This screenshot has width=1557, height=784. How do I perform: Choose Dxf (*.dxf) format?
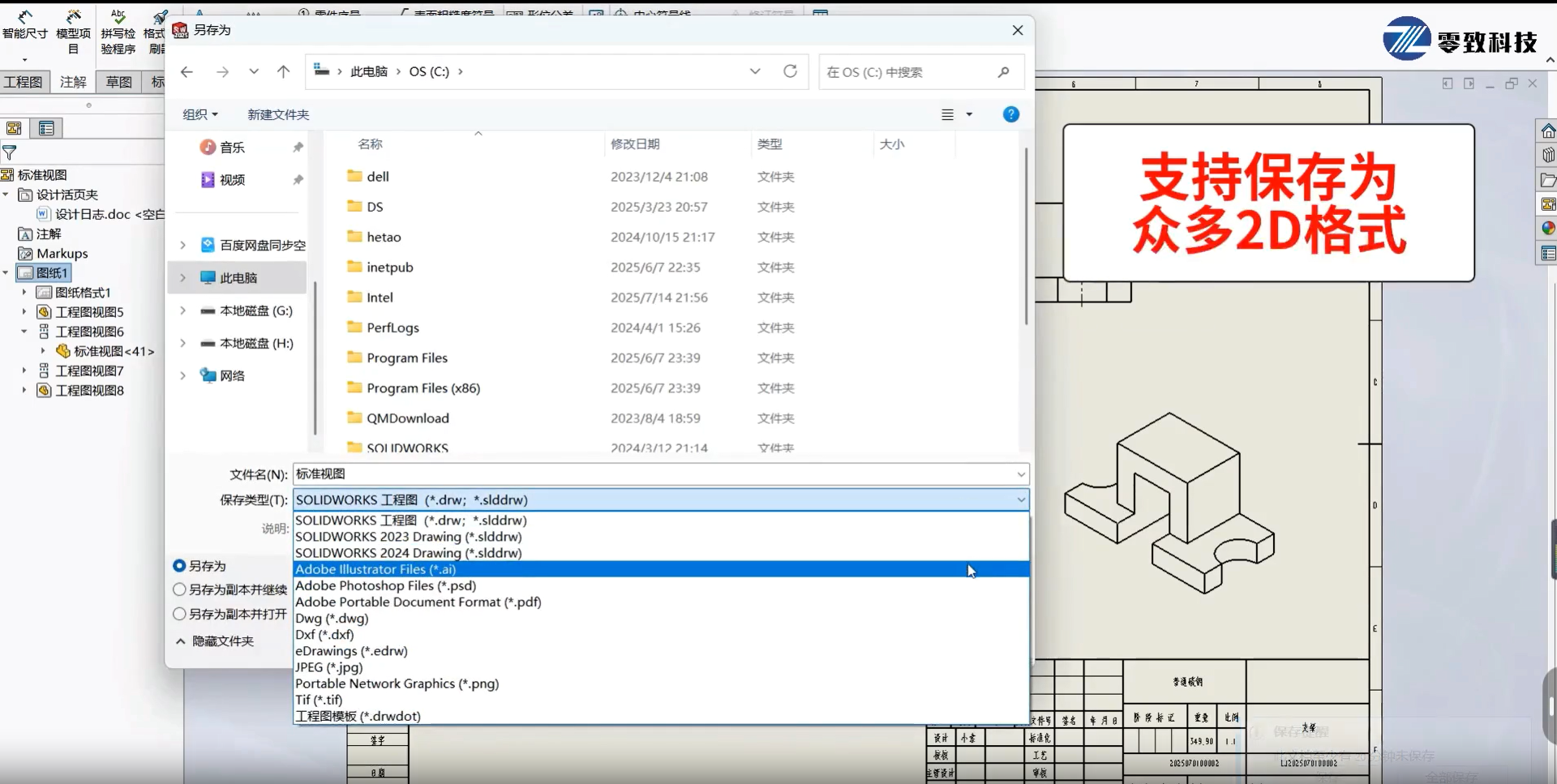coord(661,634)
